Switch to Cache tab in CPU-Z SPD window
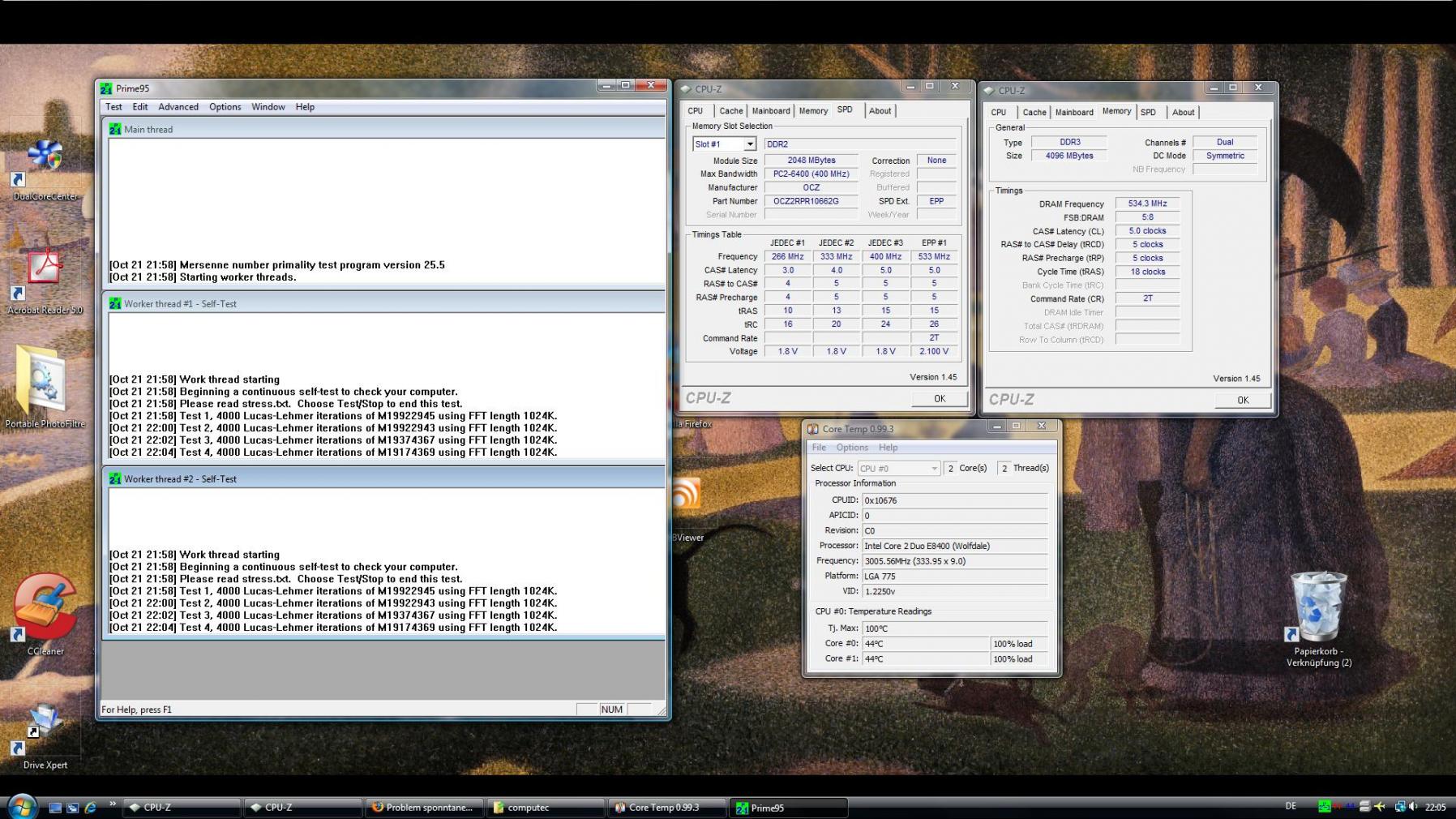1456x819 pixels. 730,111
